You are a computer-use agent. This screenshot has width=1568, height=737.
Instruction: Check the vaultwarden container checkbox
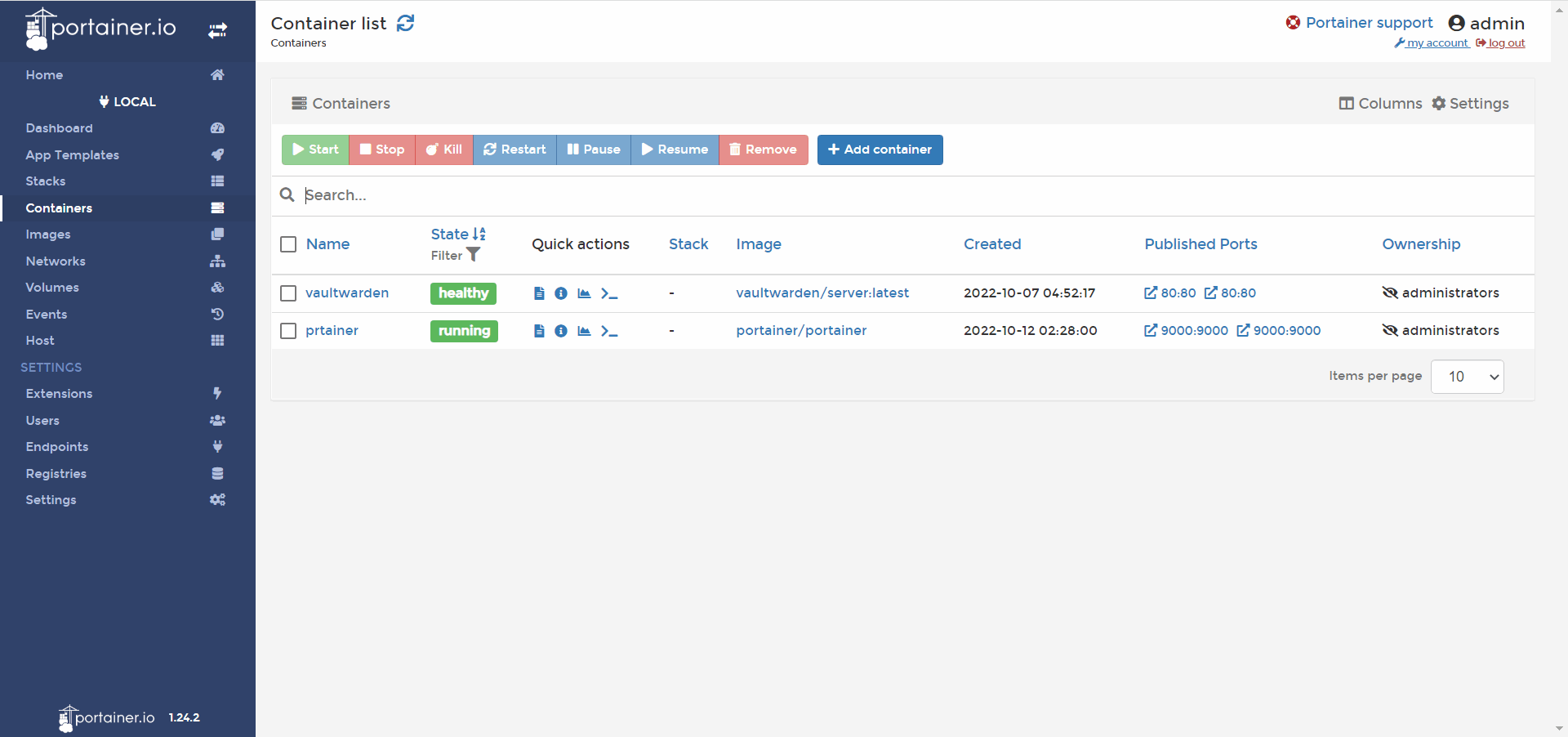(x=288, y=293)
